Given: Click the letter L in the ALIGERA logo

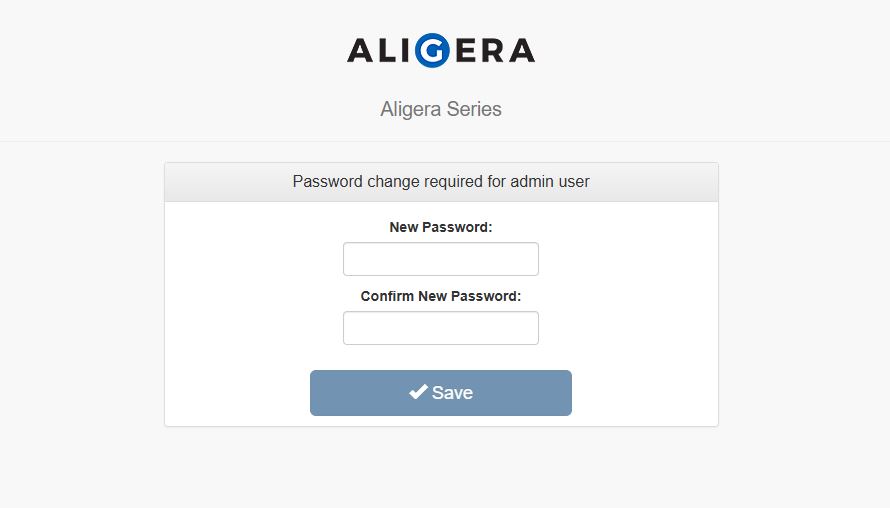Looking at the screenshot, I should click(387, 51).
